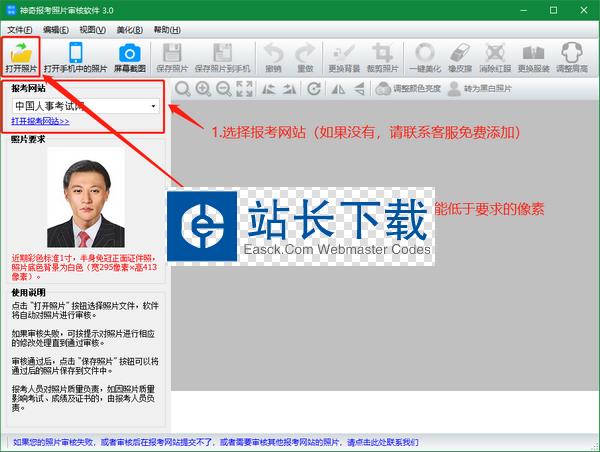Open photo from phone (打开手机中的照片)
600x452 pixels.
point(75,58)
